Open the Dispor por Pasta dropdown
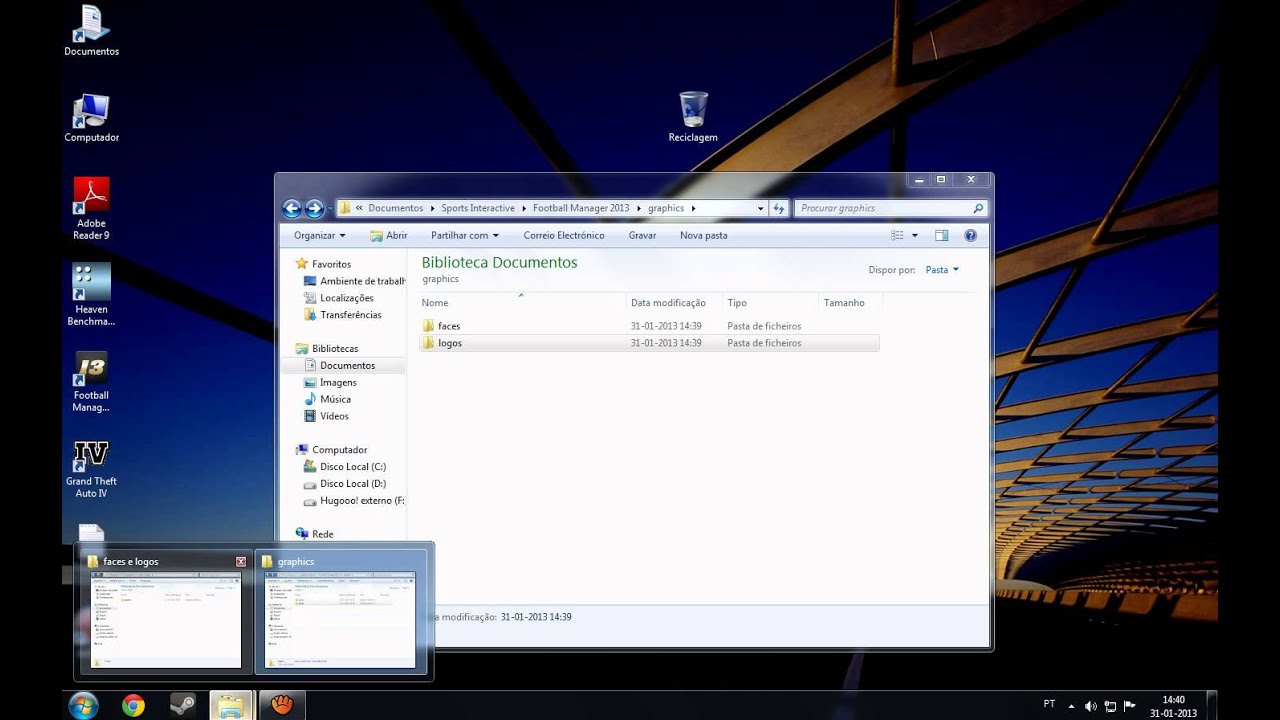The height and width of the screenshot is (720, 1280). [942, 270]
